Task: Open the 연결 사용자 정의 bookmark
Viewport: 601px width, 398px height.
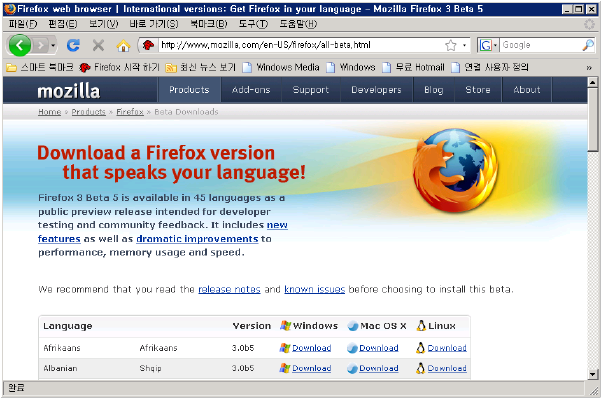Action: 490,67
